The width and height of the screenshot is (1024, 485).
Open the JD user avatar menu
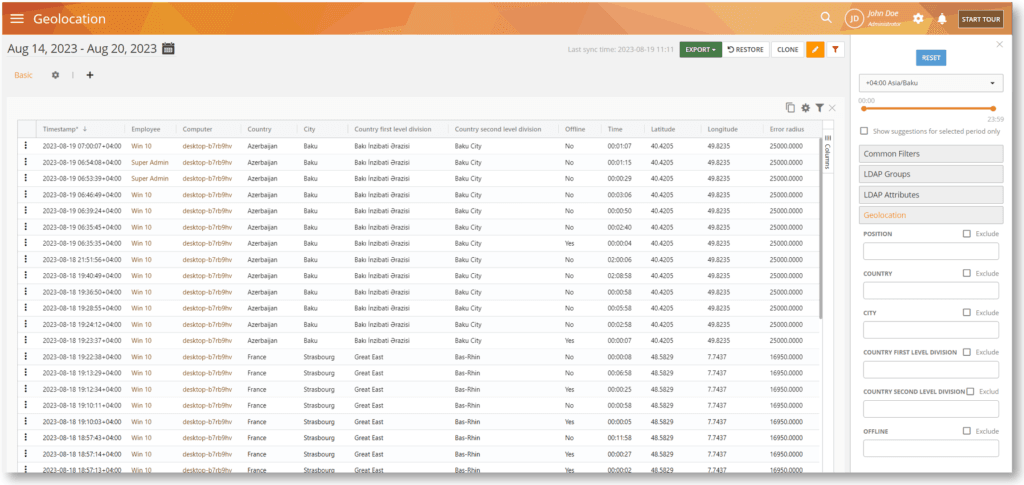click(854, 19)
